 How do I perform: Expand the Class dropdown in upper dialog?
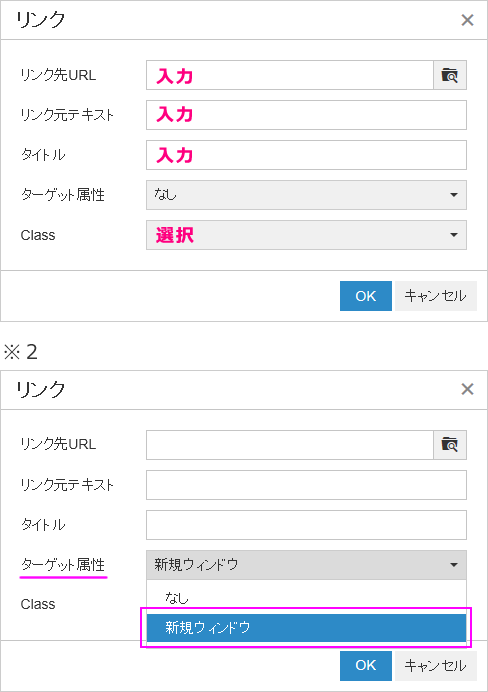306,235
